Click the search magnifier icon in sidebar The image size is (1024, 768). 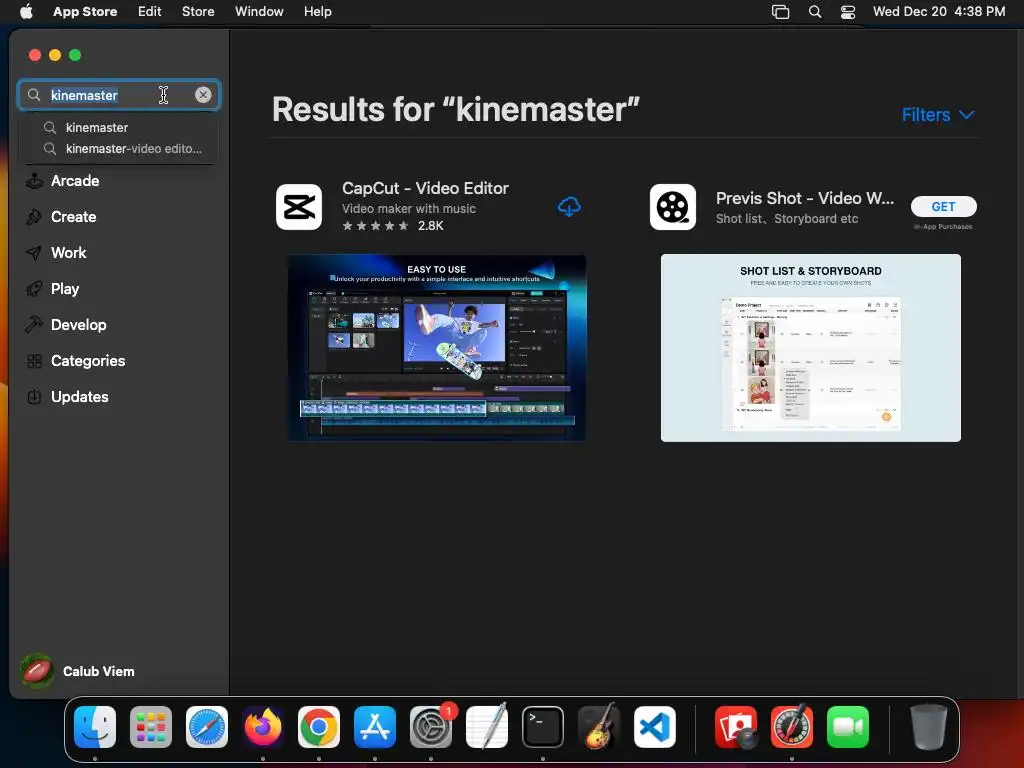(x=34, y=95)
